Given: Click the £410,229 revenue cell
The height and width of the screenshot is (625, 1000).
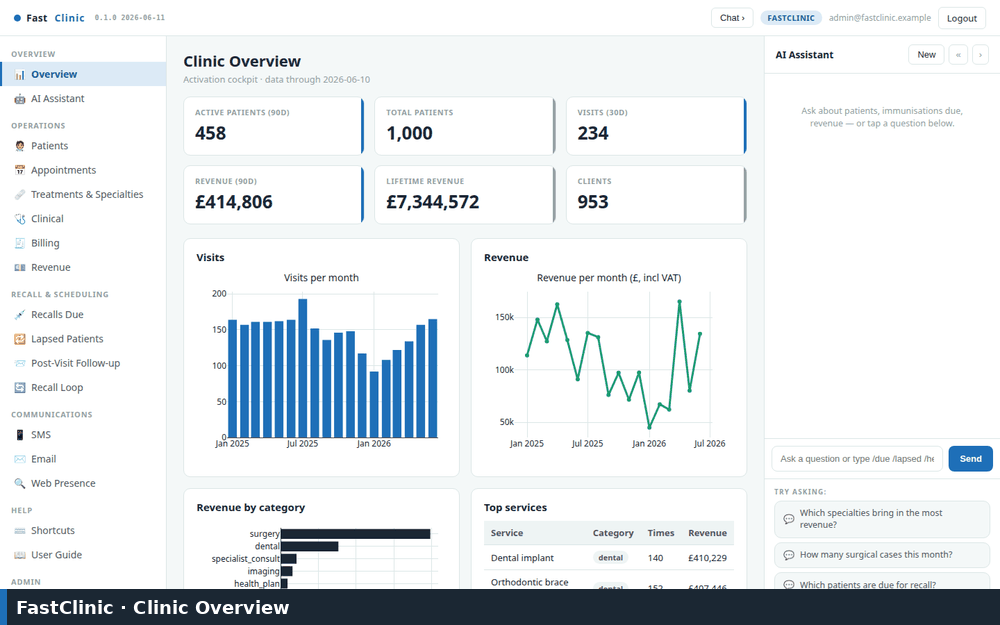Looking at the screenshot, I should (x=707, y=558).
